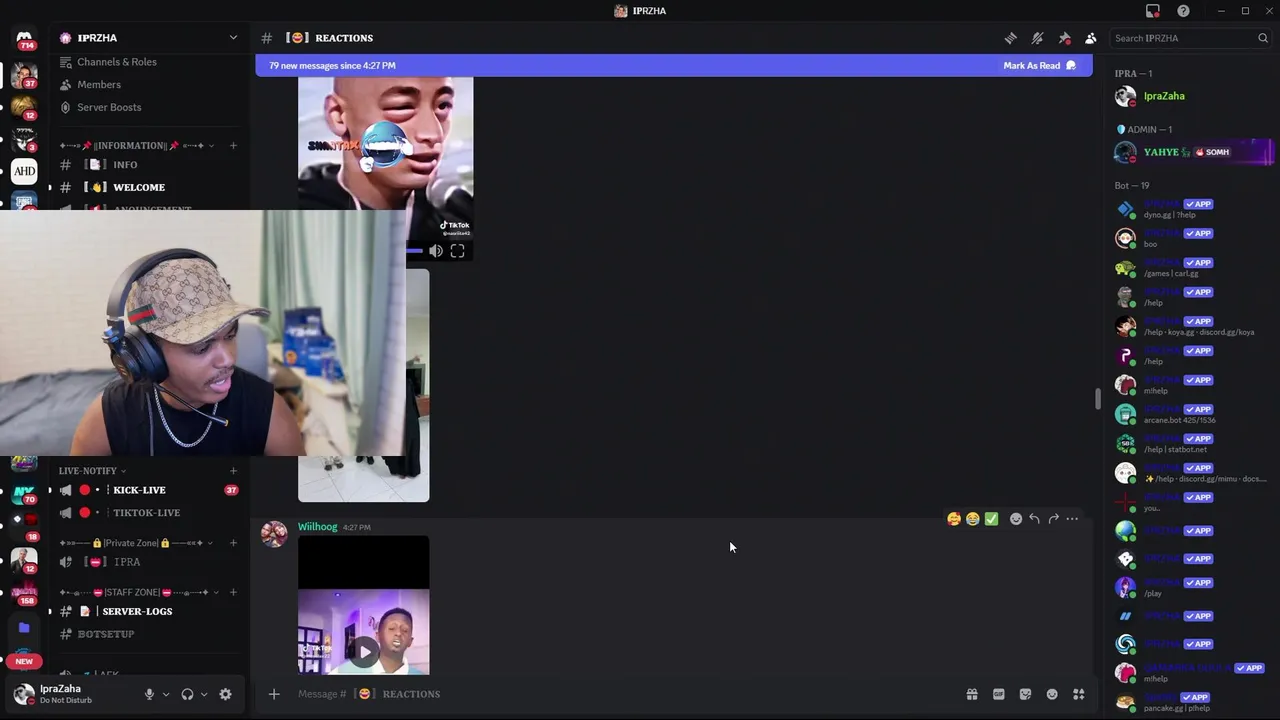
Task: Click the 79 new messages banner text
Action: click(x=332, y=66)
